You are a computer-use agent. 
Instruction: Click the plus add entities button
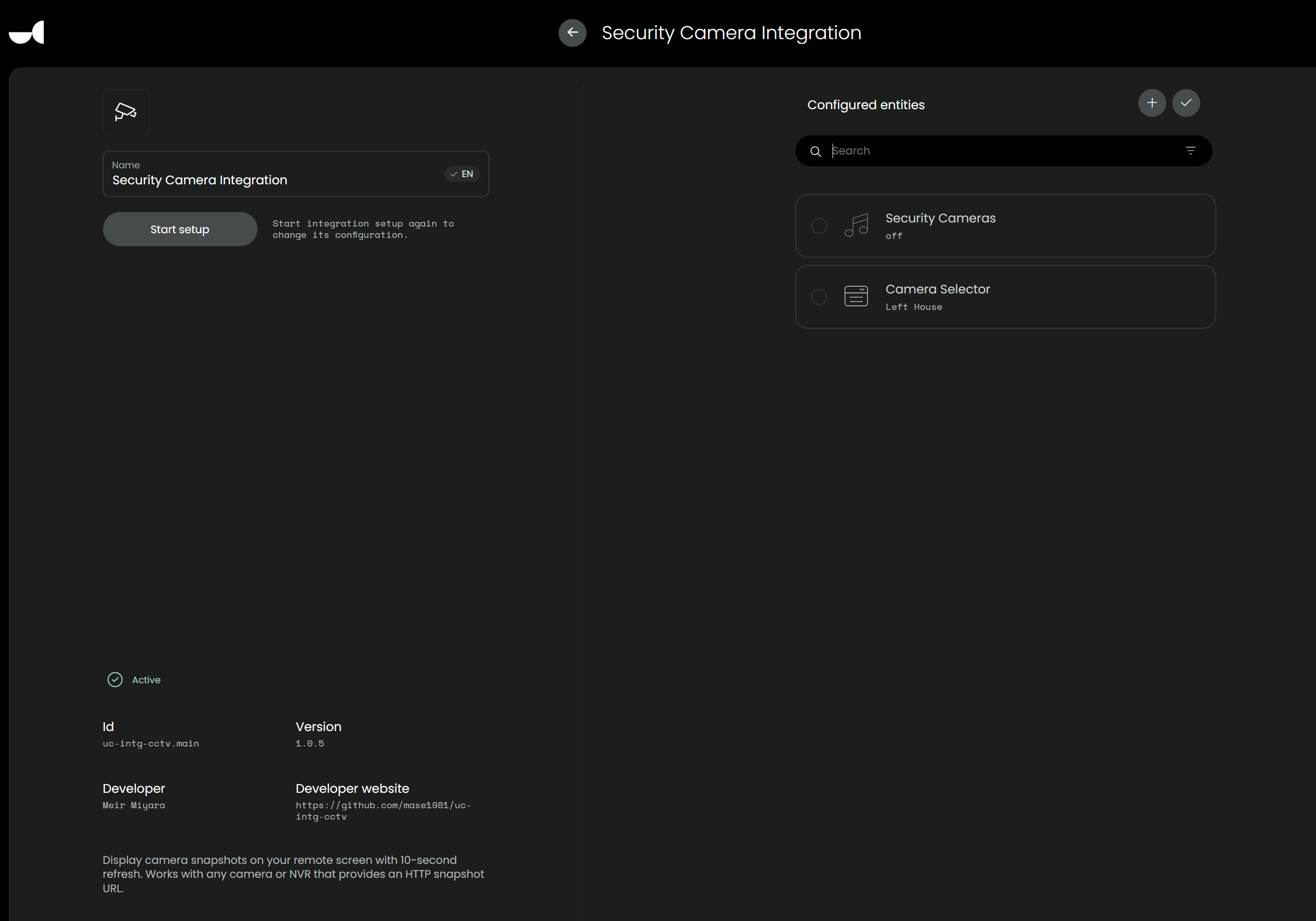[x=1151, y=103]
